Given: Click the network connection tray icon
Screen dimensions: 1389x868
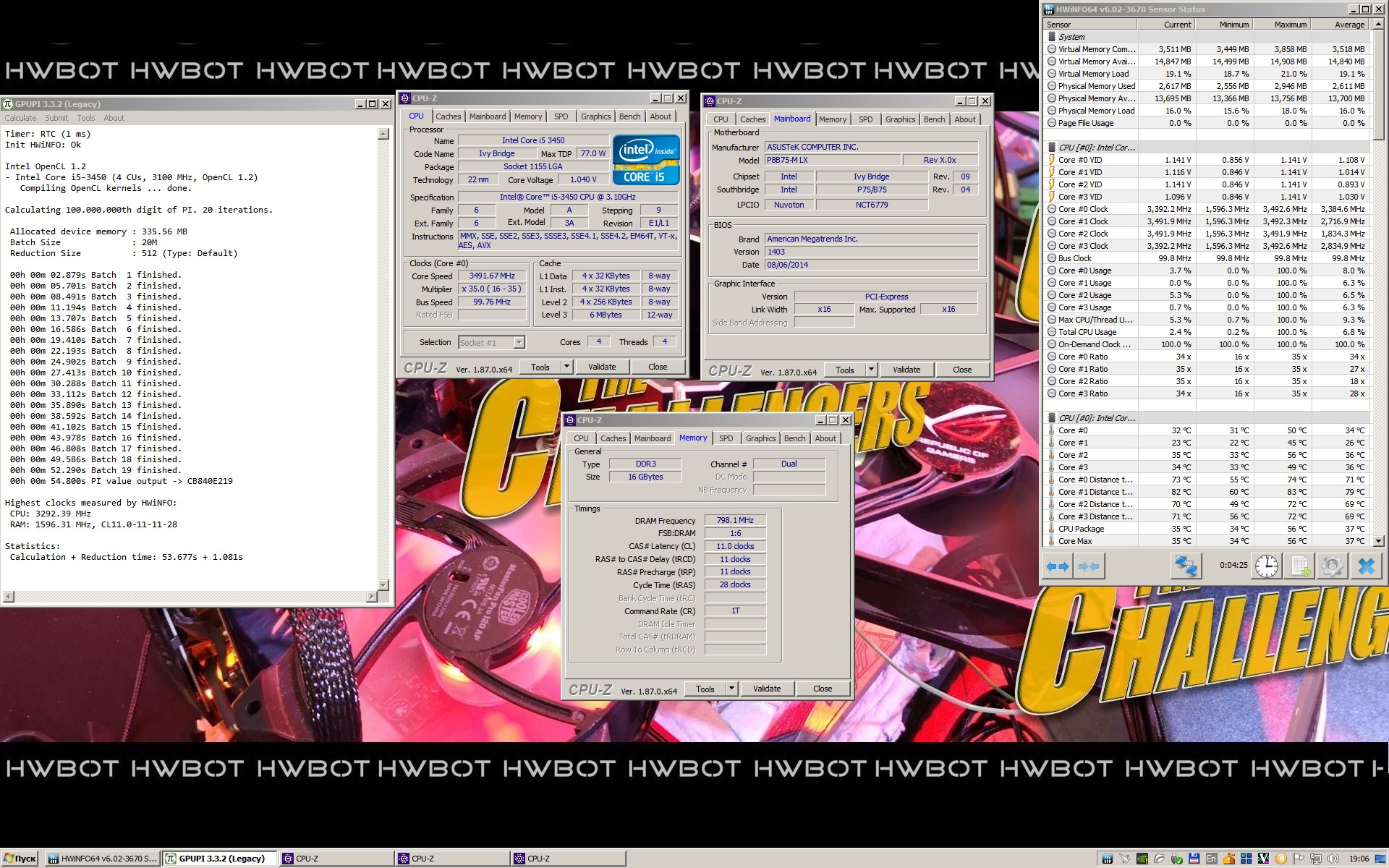Looking at the screenshot, I should 1316,859.
